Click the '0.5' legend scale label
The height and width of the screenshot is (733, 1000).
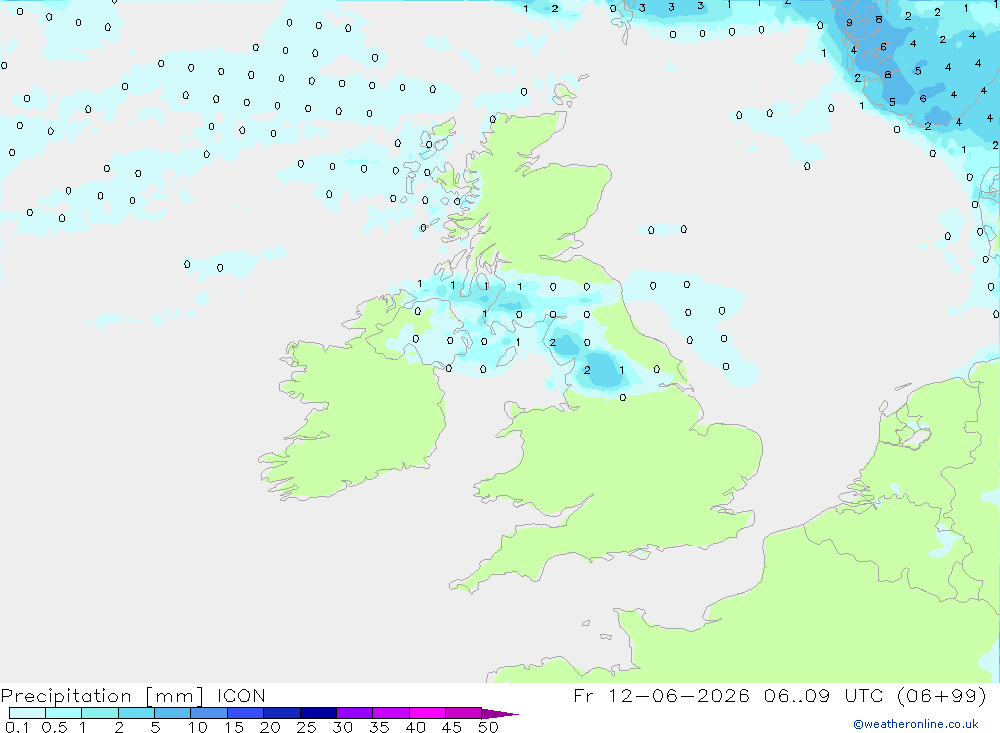tap(54, 727)
